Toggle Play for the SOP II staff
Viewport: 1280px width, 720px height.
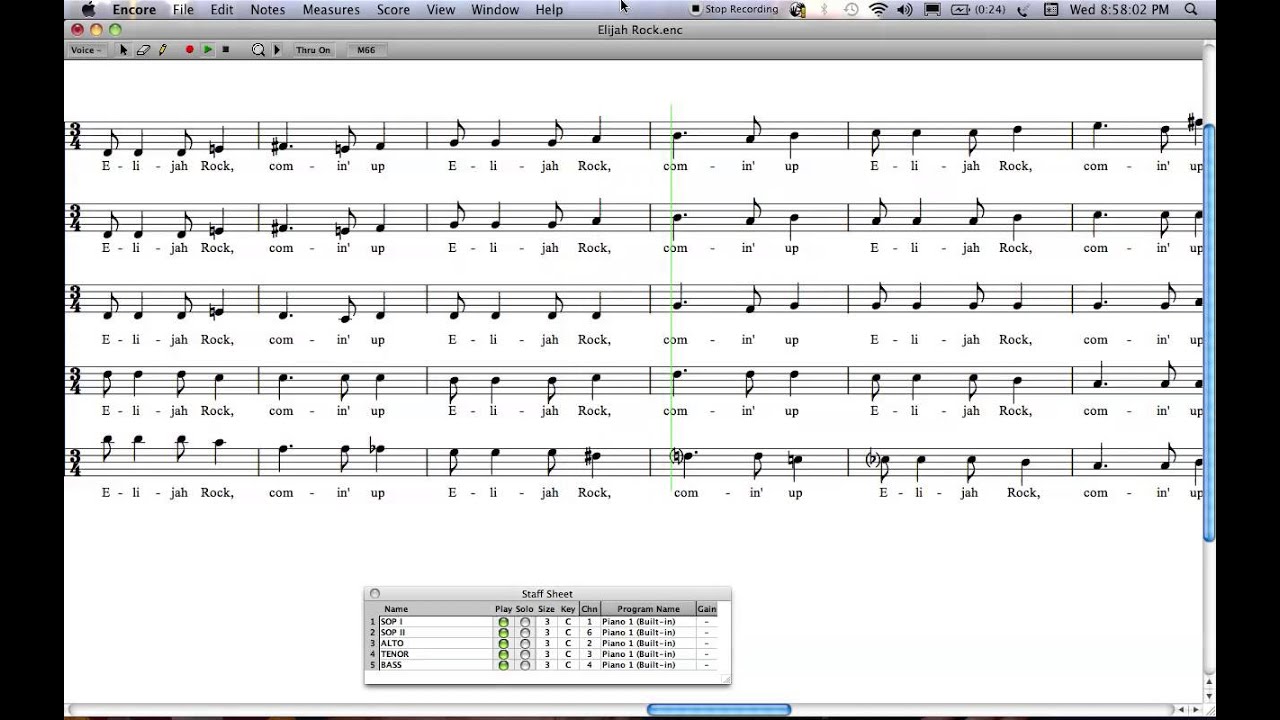pyautogui.click(x=503, y=633)
